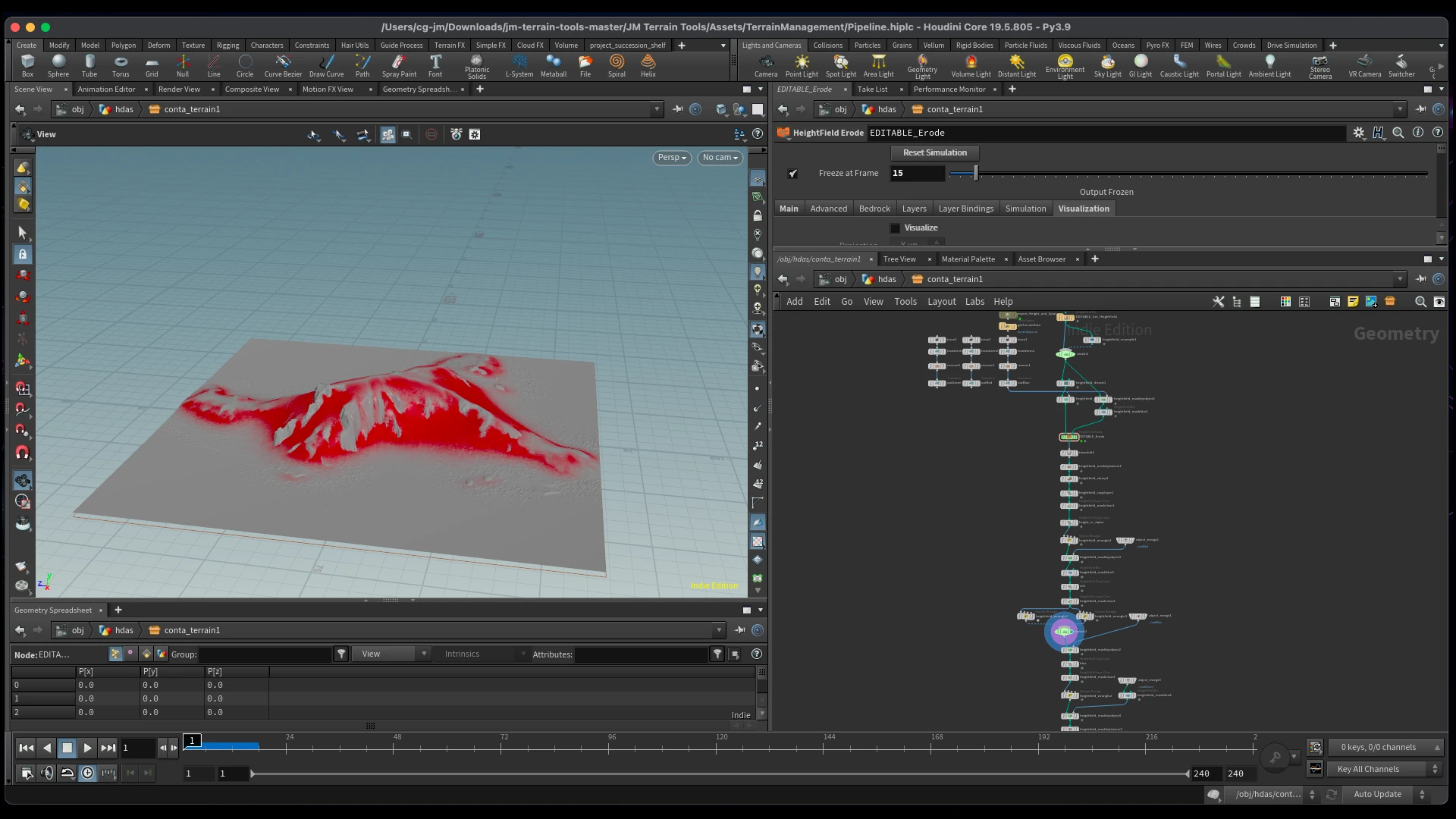This screenshot has height=819, width=1456.
Task: Click the hdas breadcrumb in Scene View
Action: [117, 109]
